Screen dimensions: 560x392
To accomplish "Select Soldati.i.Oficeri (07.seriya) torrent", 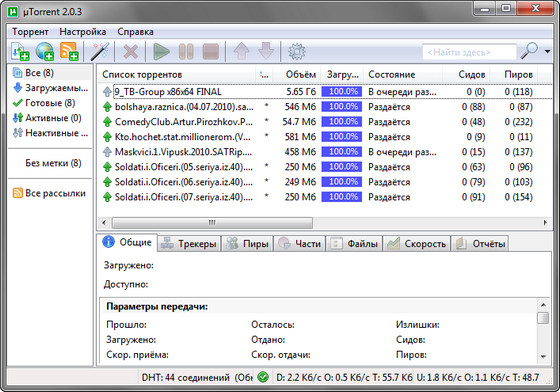I will [325, 197].
